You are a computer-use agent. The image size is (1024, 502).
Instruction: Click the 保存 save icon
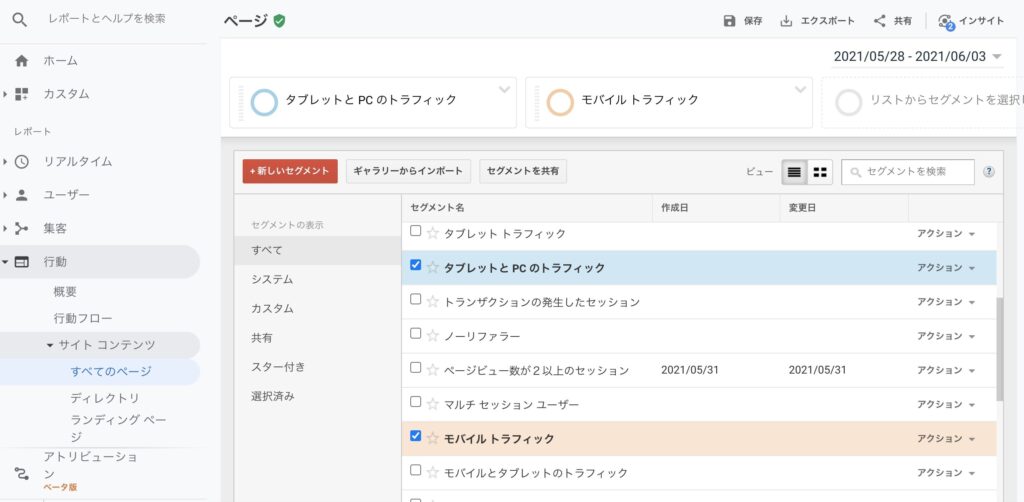click(729, 21)
